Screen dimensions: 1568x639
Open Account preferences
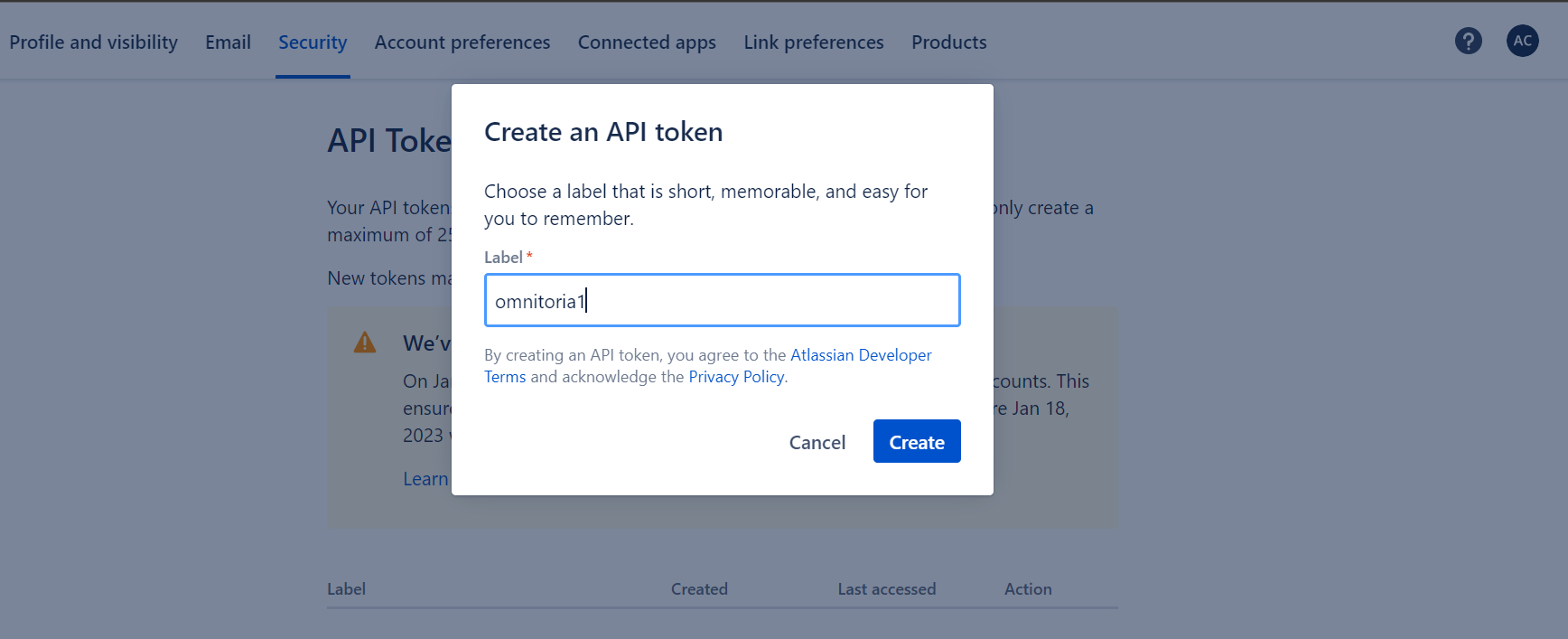(462, 42)
